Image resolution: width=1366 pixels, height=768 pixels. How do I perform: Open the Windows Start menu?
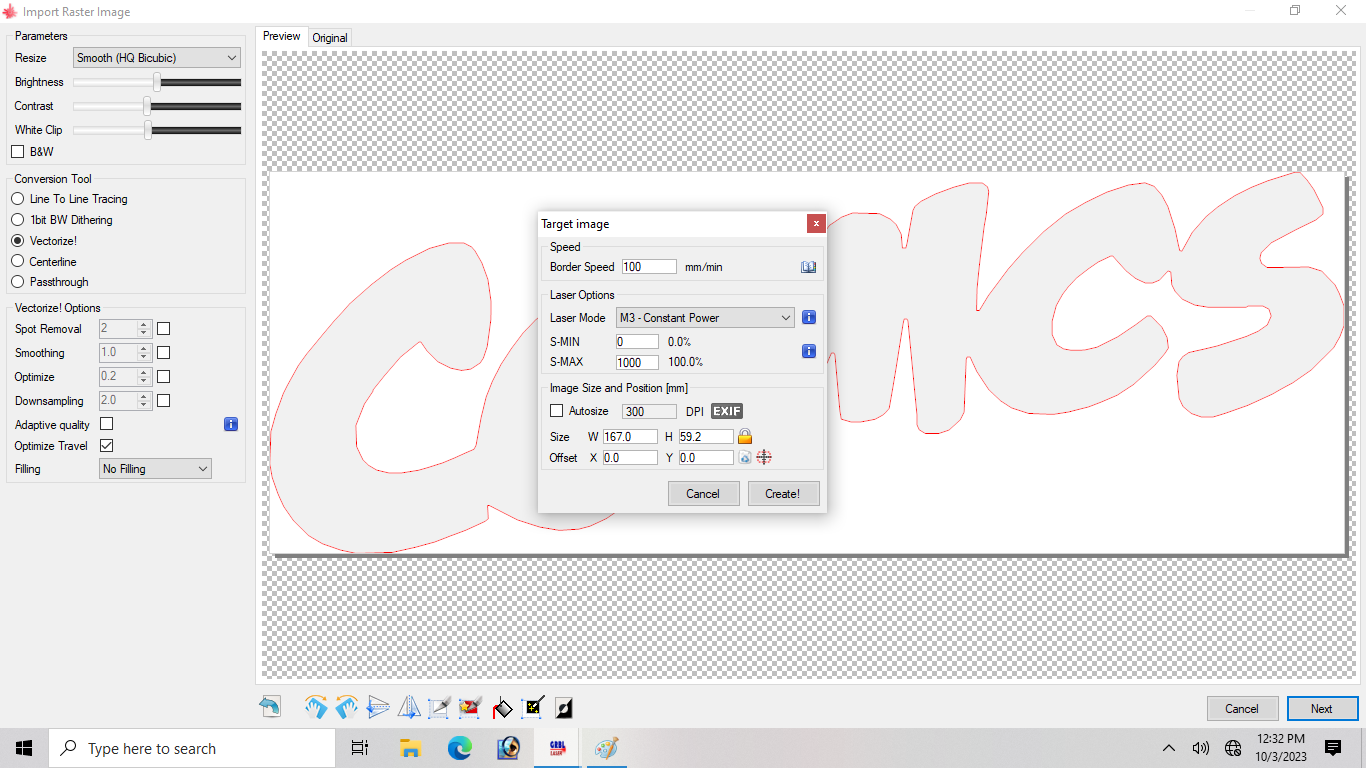24,748
